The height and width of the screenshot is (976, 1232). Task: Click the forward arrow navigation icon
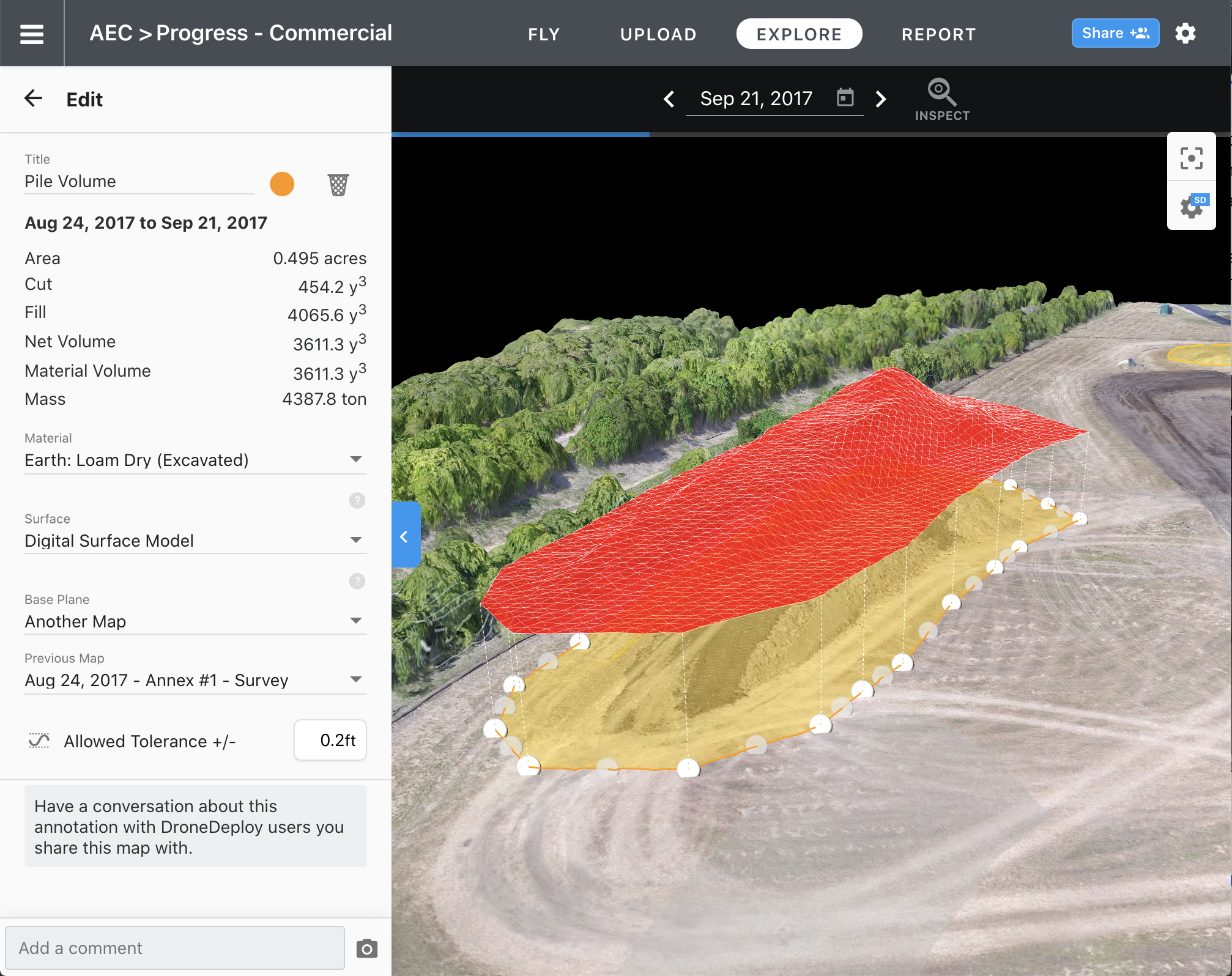point(879,97)
